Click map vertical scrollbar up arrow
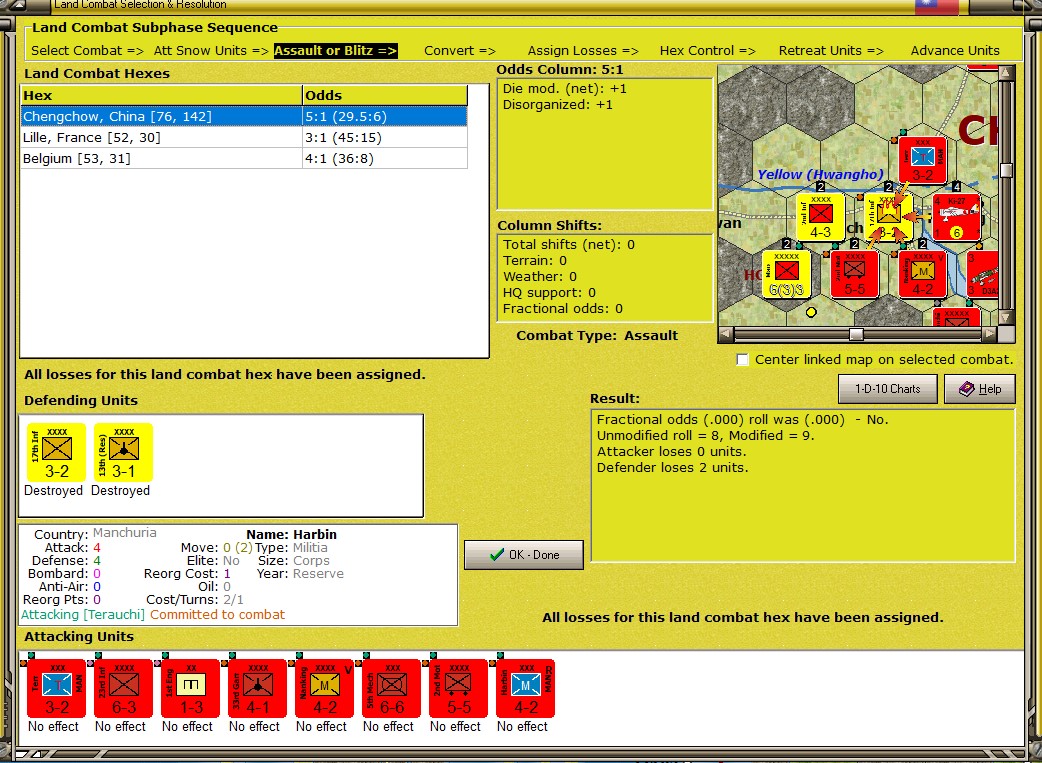 pyautogui.click(x=1007, y=72)
